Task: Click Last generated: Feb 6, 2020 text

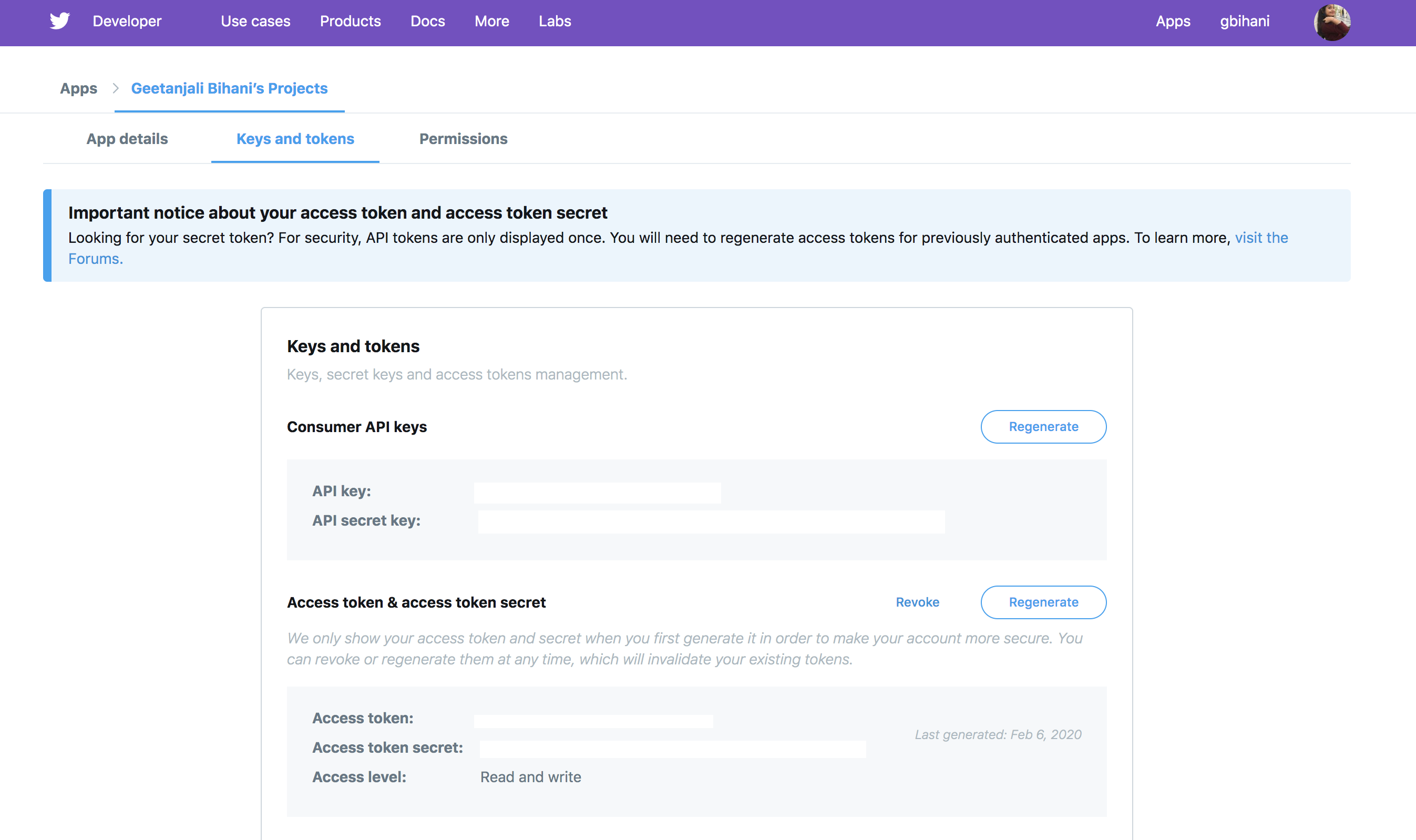Action: (x=998, y=734)
